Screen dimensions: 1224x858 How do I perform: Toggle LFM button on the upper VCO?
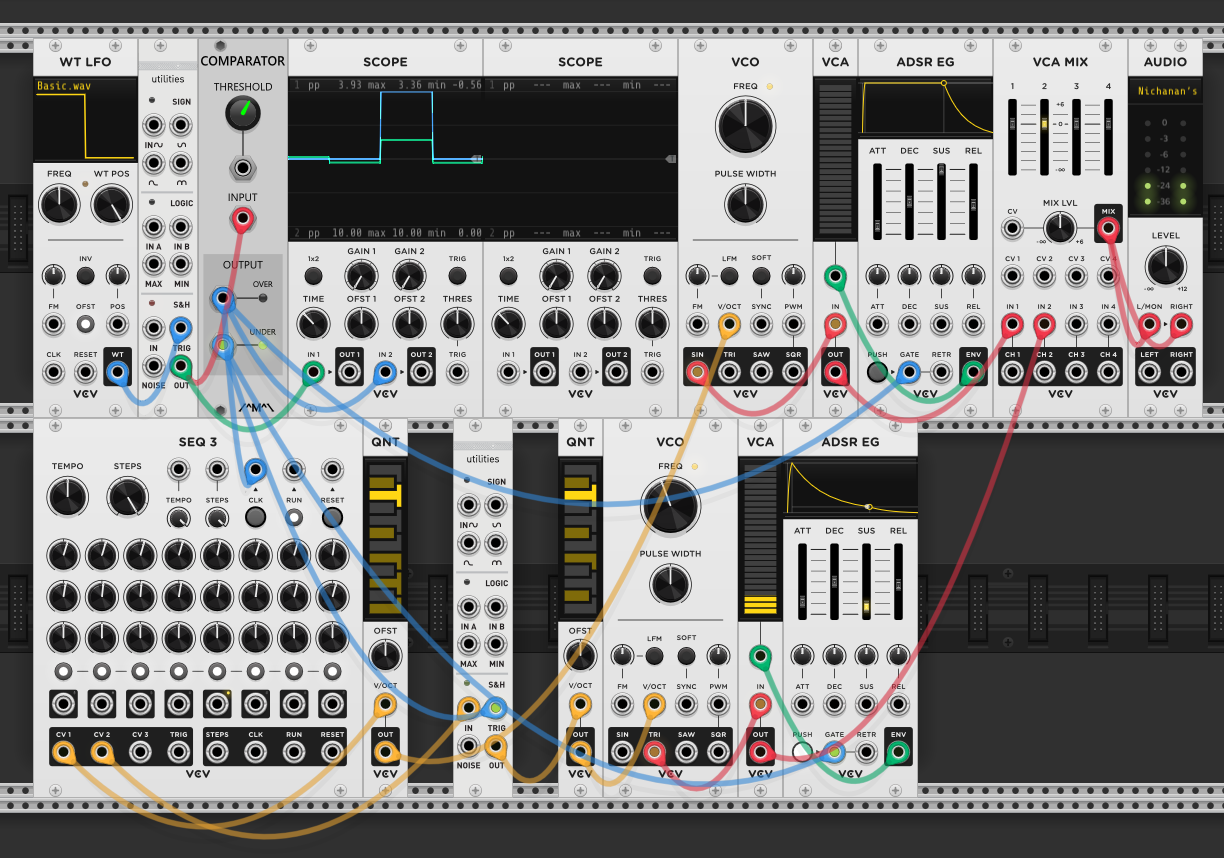pos(729,276)
